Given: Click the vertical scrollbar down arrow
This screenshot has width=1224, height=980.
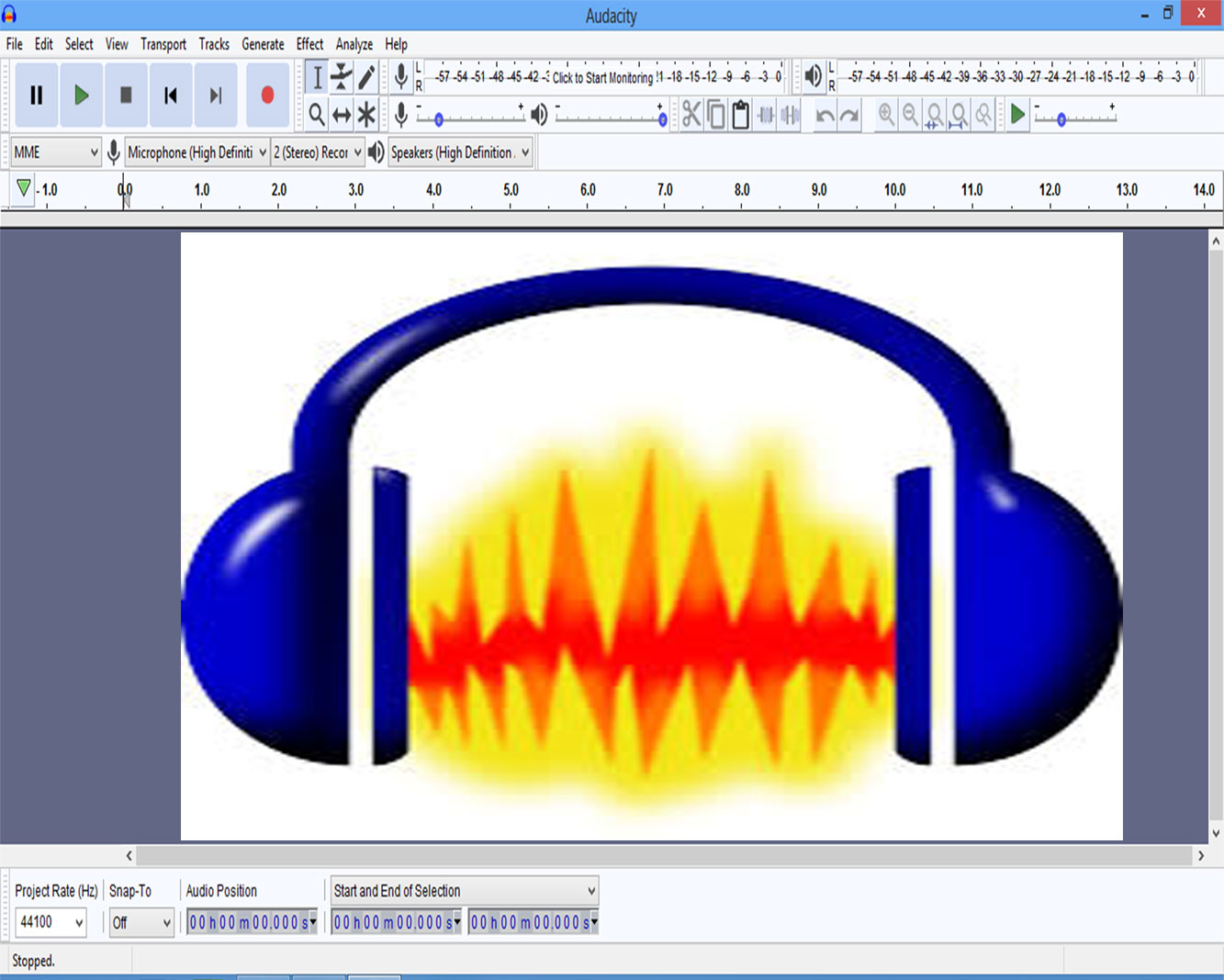Looking at the screenshot, I should 1216,834.
